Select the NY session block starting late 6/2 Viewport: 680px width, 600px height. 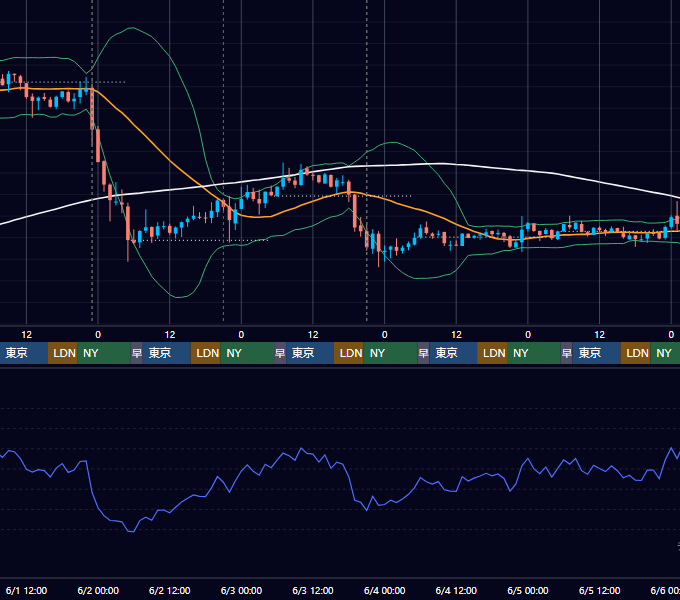(x=247, y=353)
